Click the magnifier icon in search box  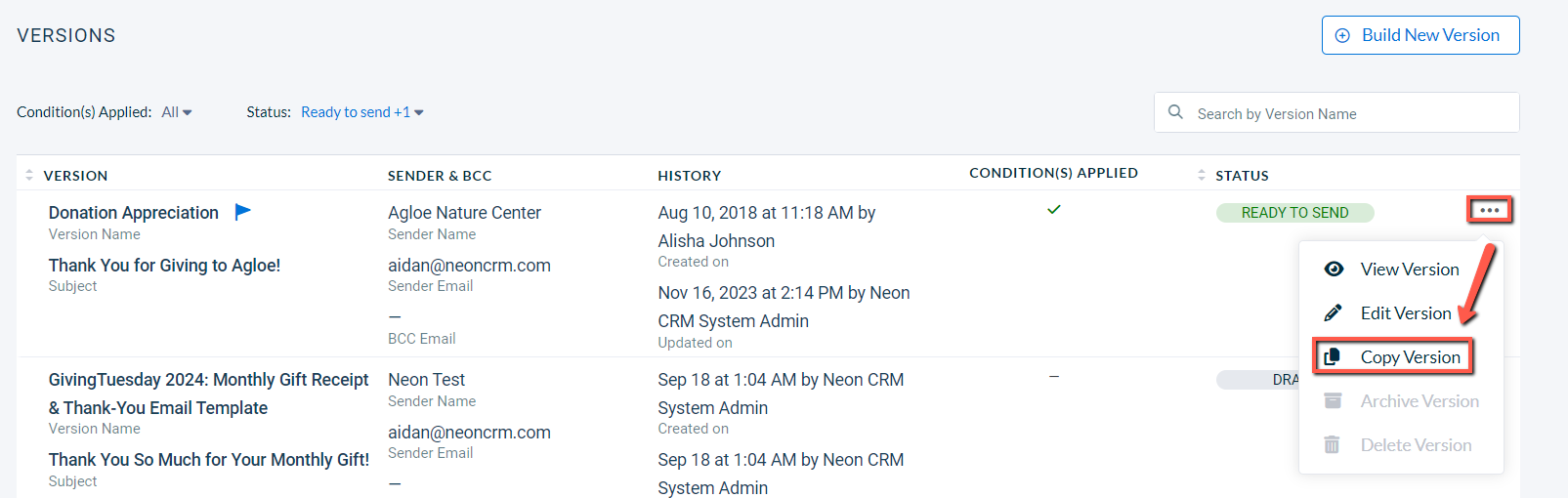pyautogui.click(x=1176, y=112)
